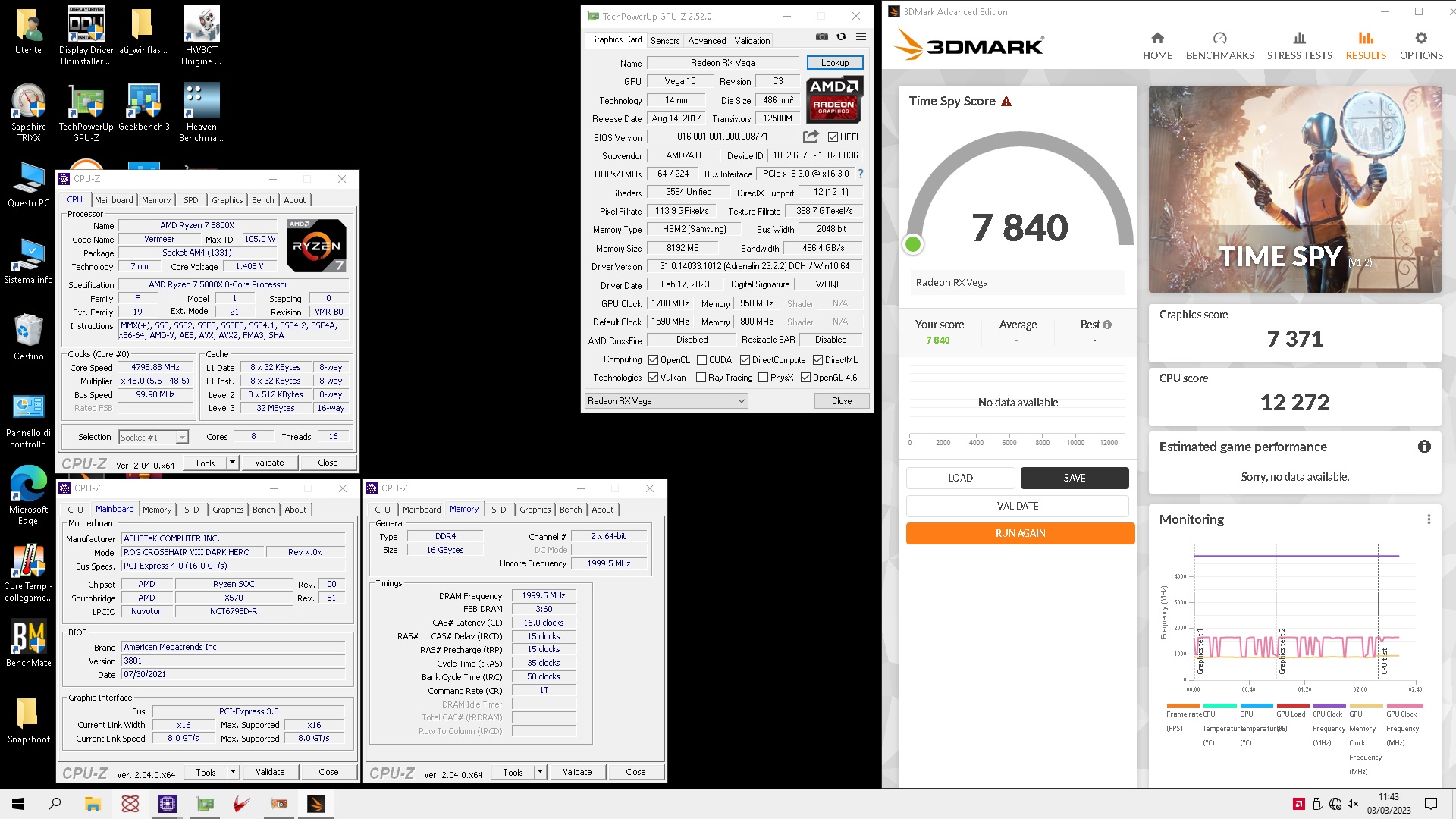This screenshot has width=1456, height=819.
Task: Expand Tools dropdown arrow in Memory CPU-Z window
Action: 540,772
